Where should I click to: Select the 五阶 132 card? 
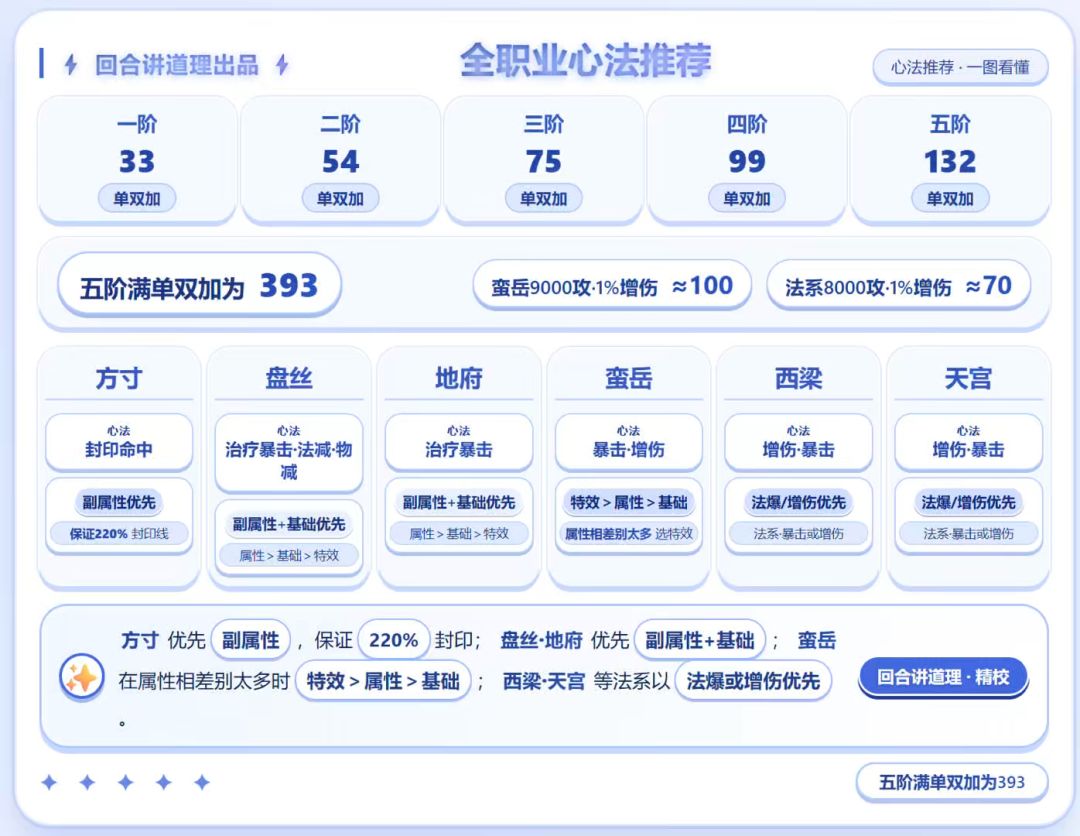[x=950, y=160]
